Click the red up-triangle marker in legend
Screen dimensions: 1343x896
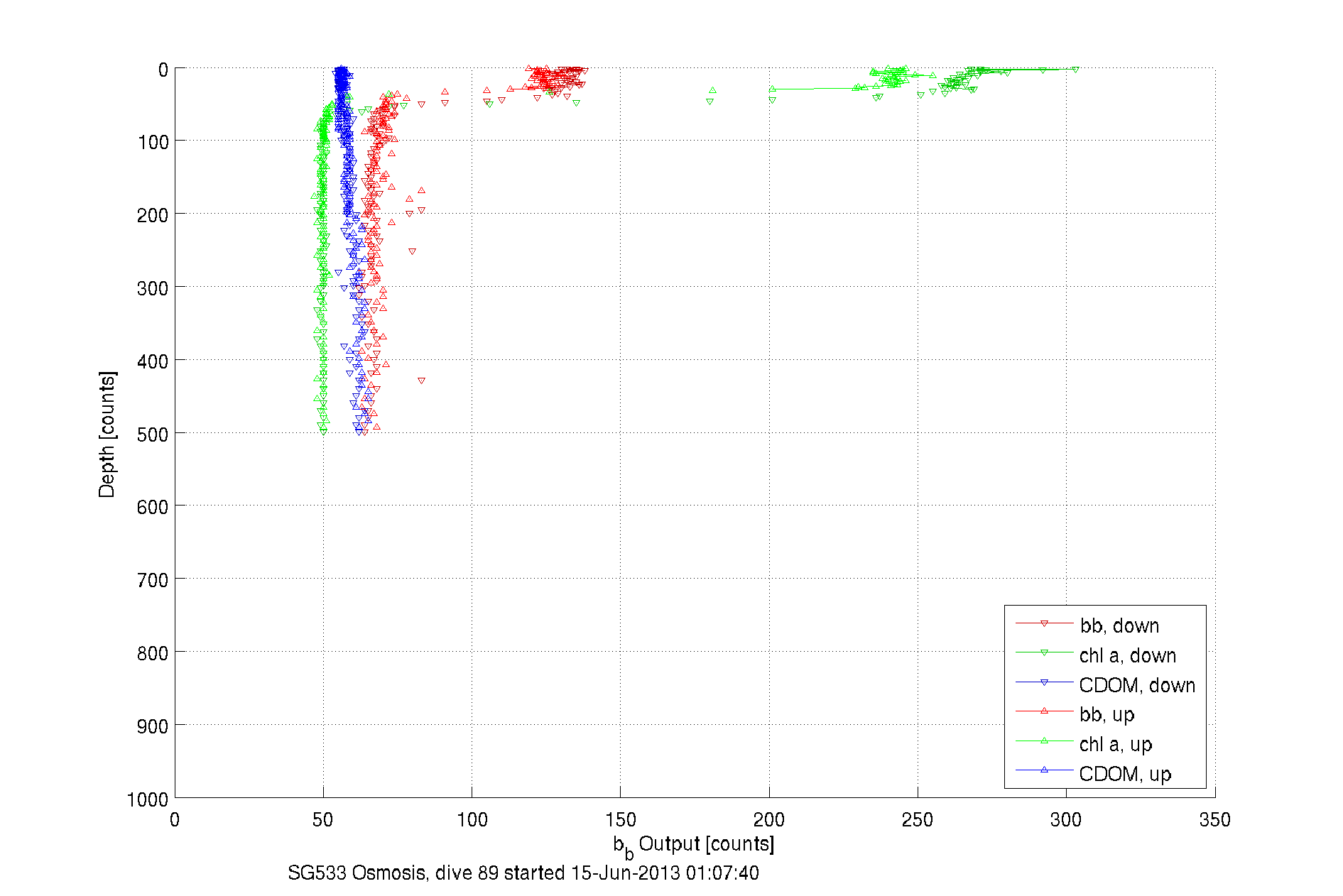(1044, 711)
